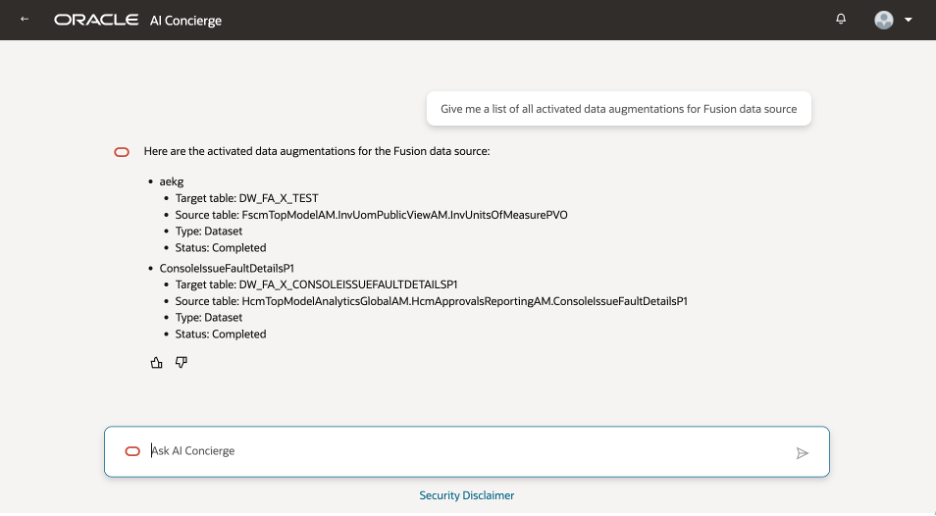Click the Oracle icon beside the response
The image size is (936, 516).
point(122,152)
